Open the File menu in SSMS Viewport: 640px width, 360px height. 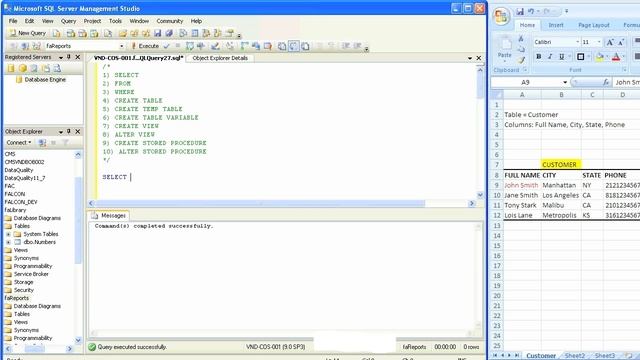coord(13,21)
